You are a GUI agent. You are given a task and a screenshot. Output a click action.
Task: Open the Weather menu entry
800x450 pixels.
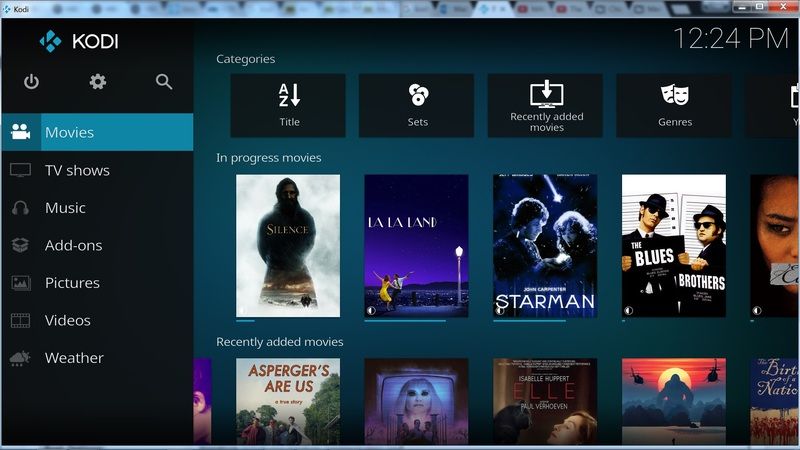[x=97, y=358]
